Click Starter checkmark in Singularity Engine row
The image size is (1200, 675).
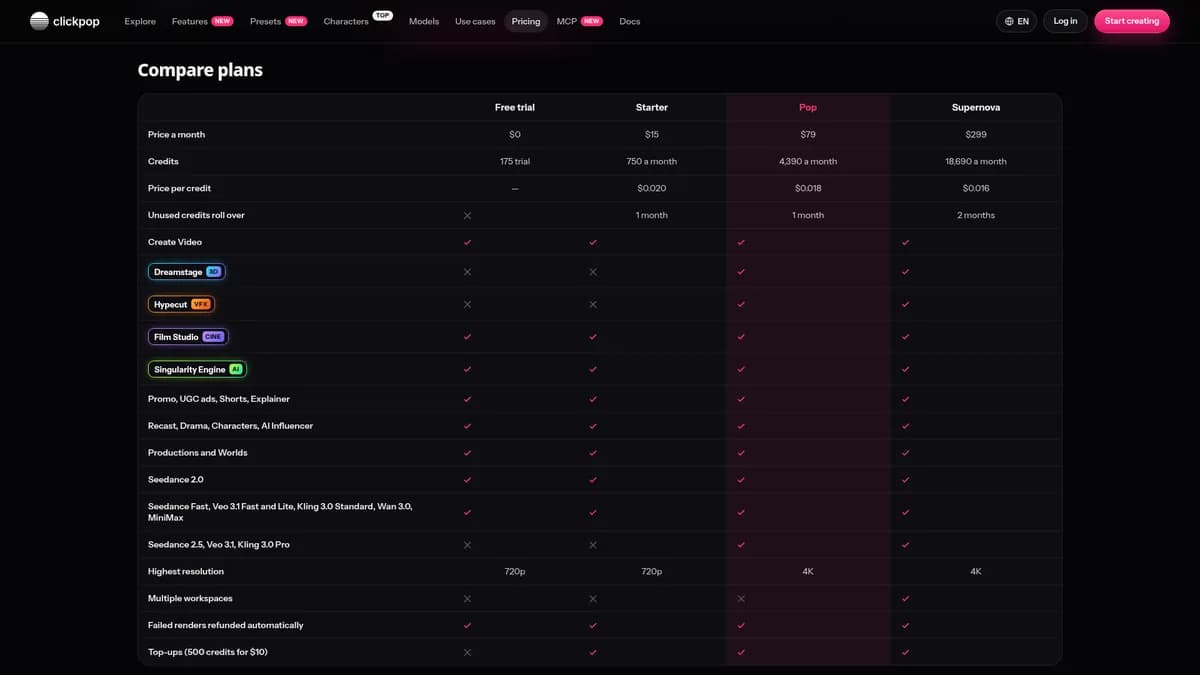(593, 369)
